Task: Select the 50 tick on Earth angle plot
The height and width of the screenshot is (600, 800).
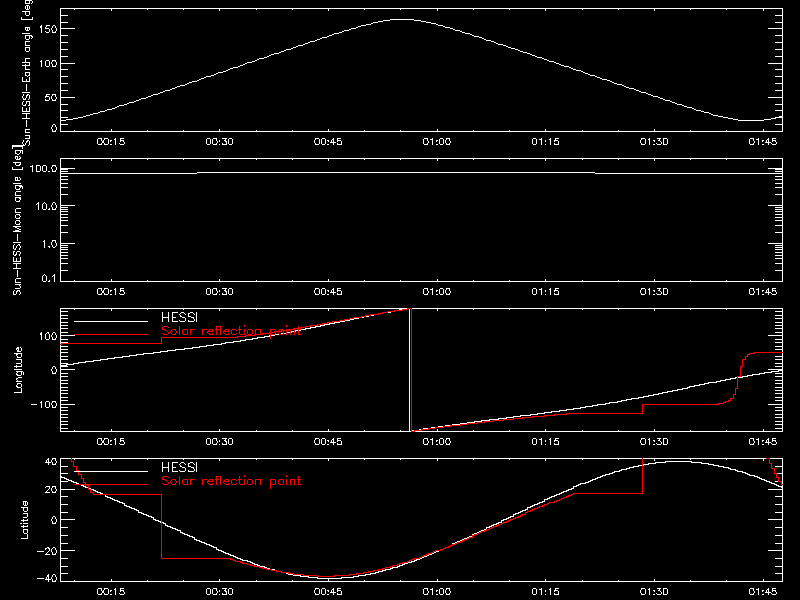Action: (x=51, y=97)
